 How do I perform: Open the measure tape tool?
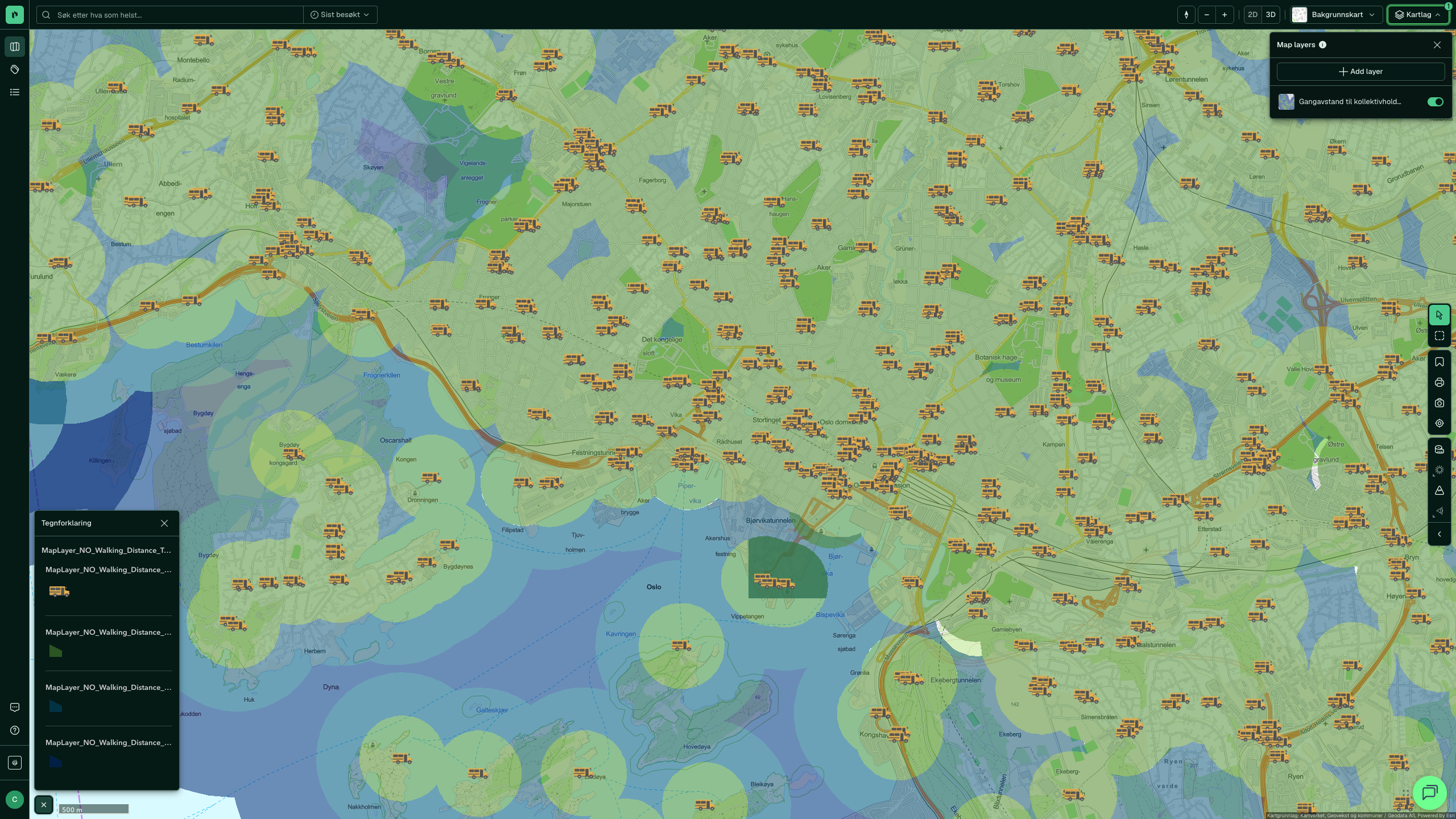[1440, 450]
